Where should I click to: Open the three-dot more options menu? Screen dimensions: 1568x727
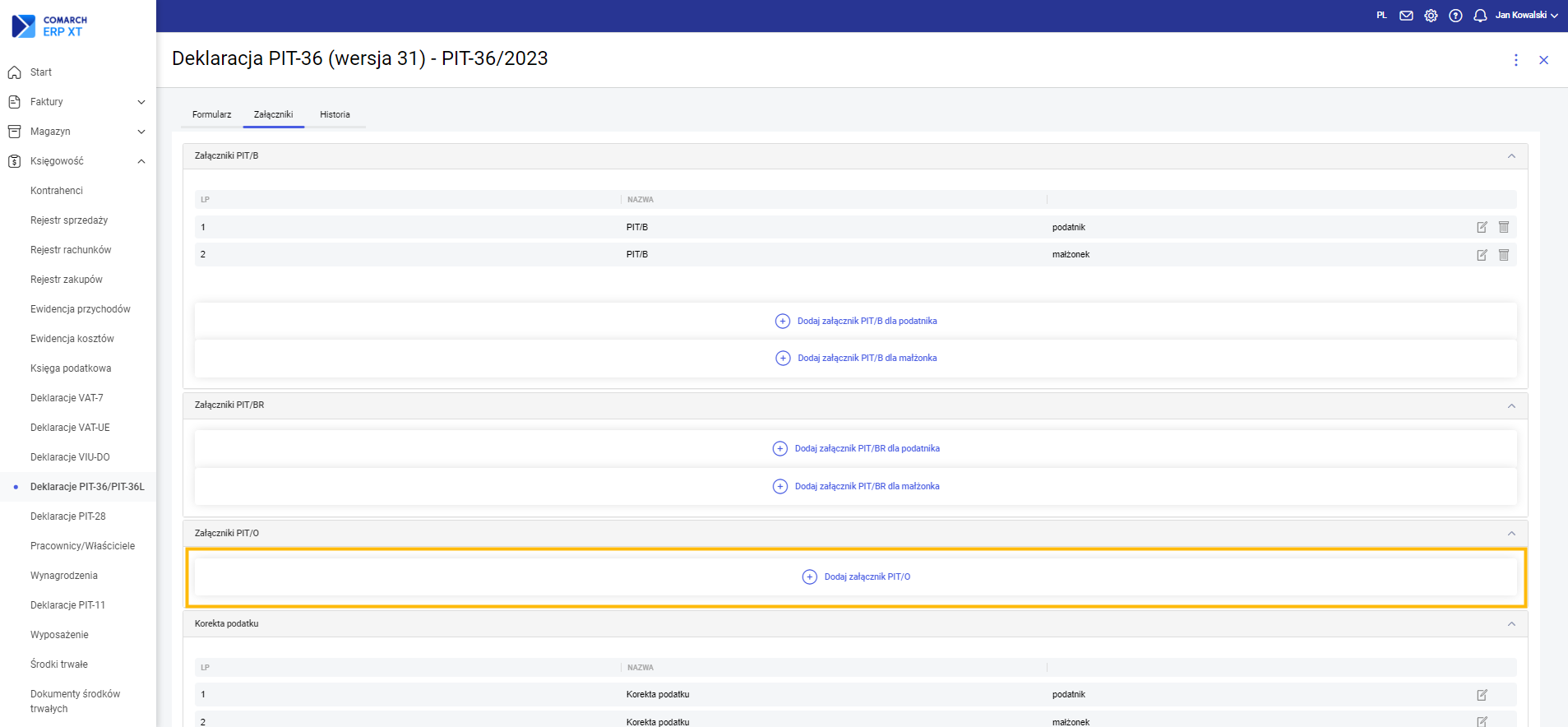click(x=1516, y=60)
